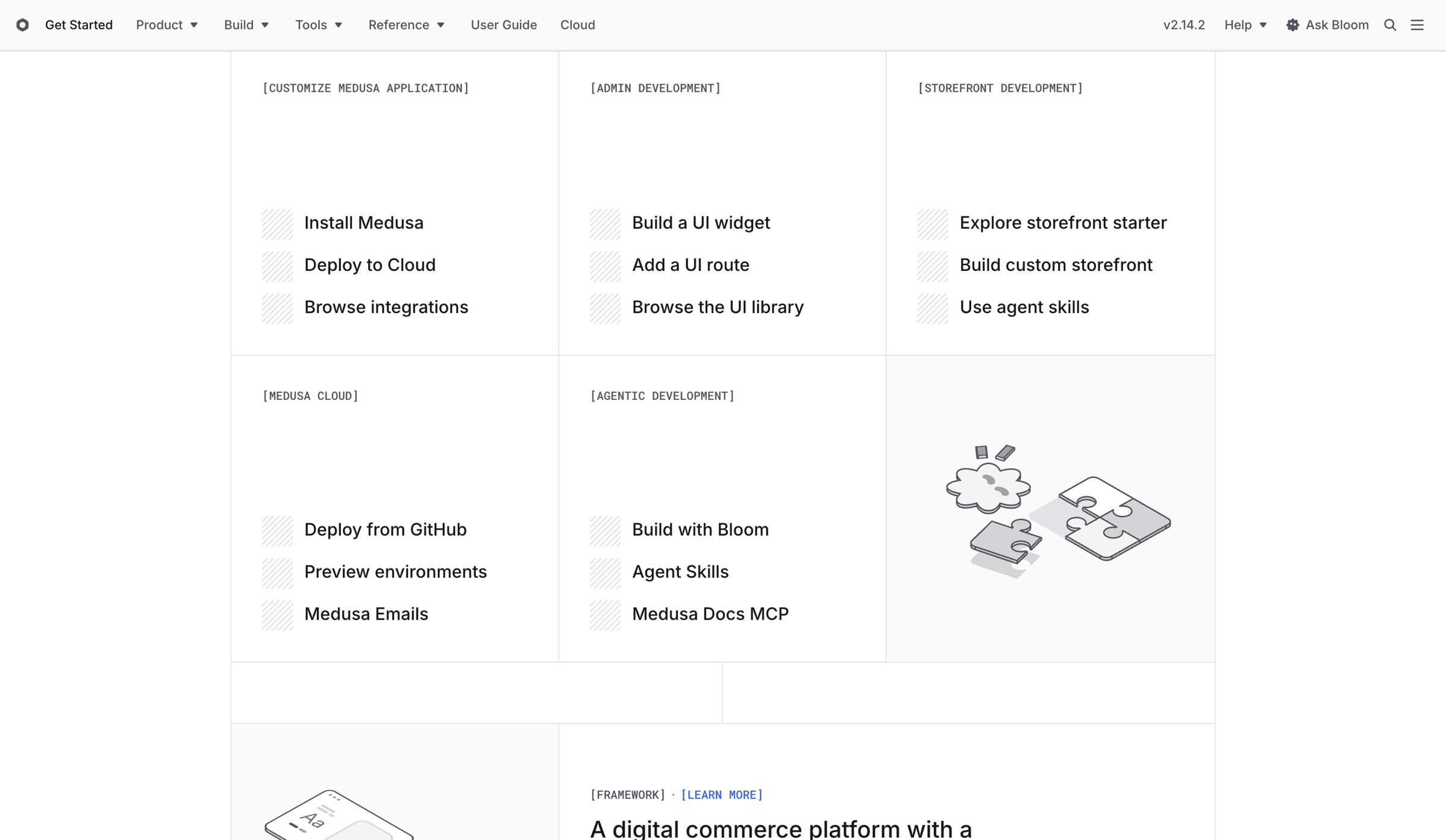Image resolution: width=1446 pixels, height=840 pixels.
Task: Click the icon beside Preview environments
Action: [x=277, y=573]
